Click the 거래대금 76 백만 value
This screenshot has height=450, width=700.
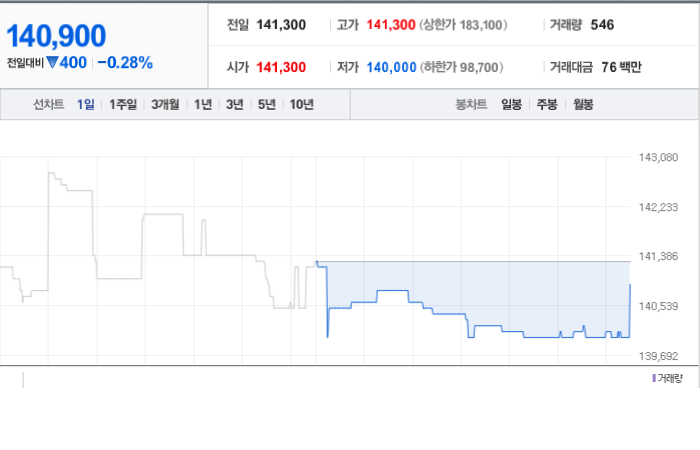point(621,67)
